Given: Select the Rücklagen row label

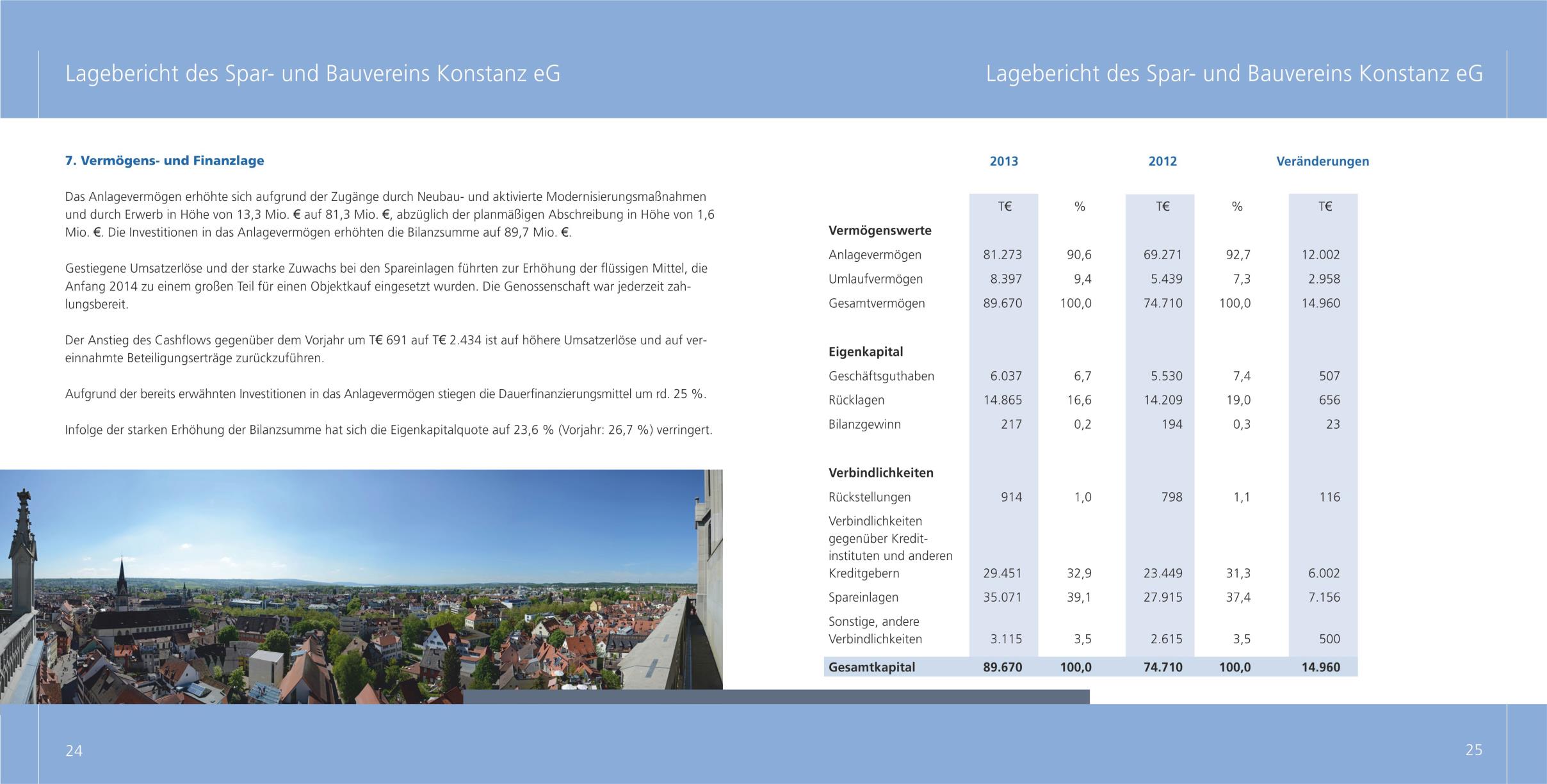Looking at the screenshot, I should (856, 400).
